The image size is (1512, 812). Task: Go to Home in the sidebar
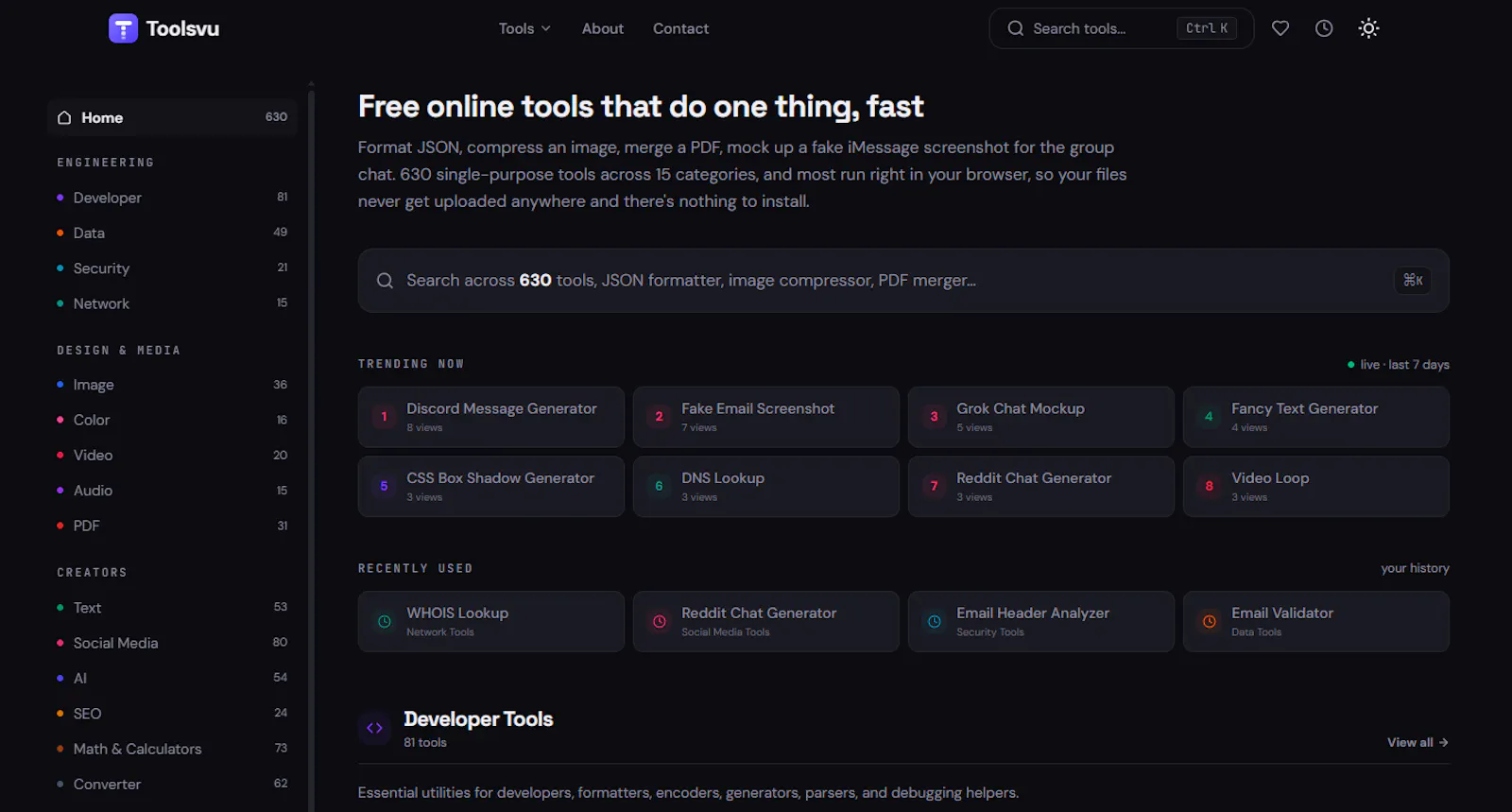[172, 117]
